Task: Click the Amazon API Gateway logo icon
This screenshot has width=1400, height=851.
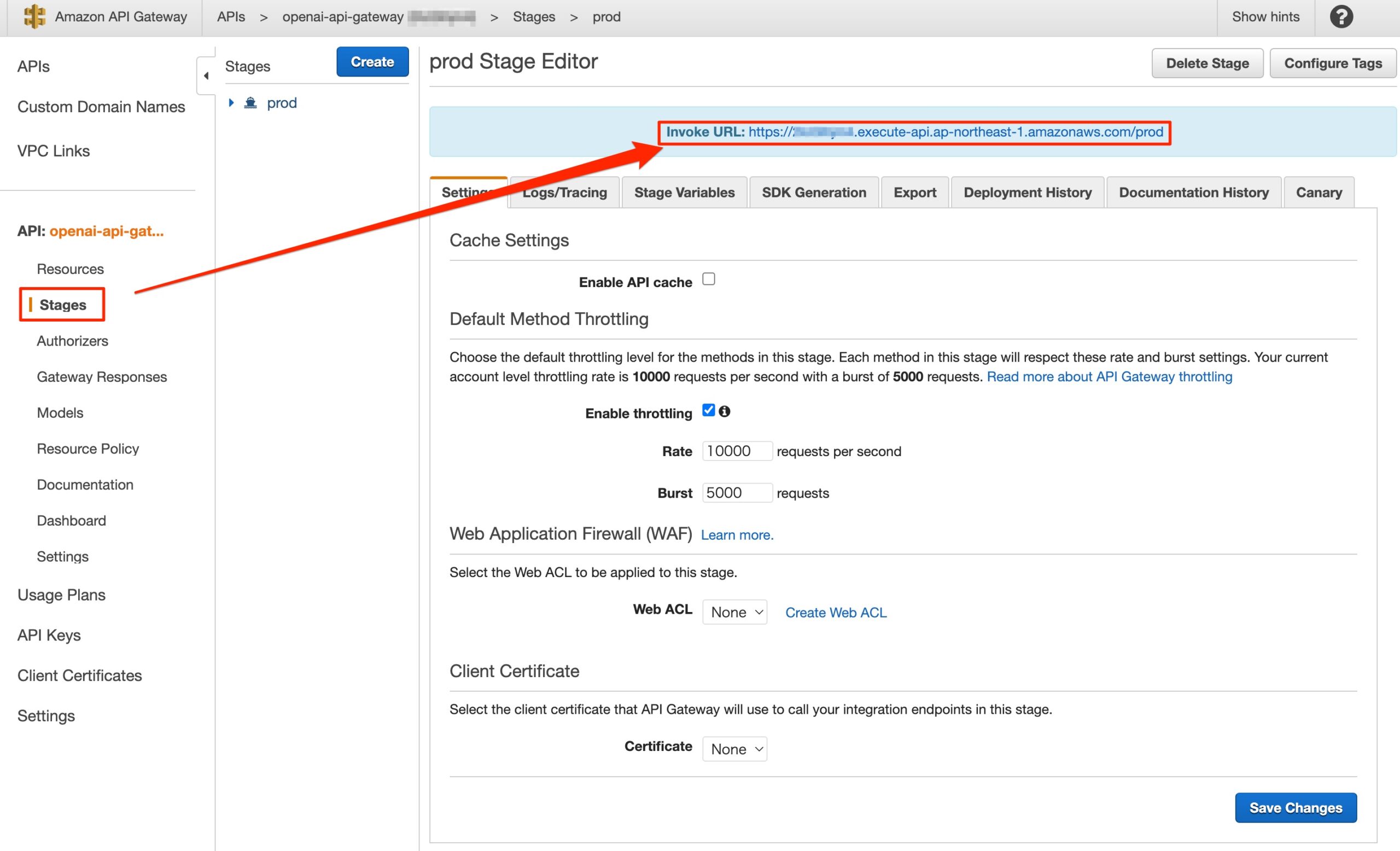Action: point(34,16)
